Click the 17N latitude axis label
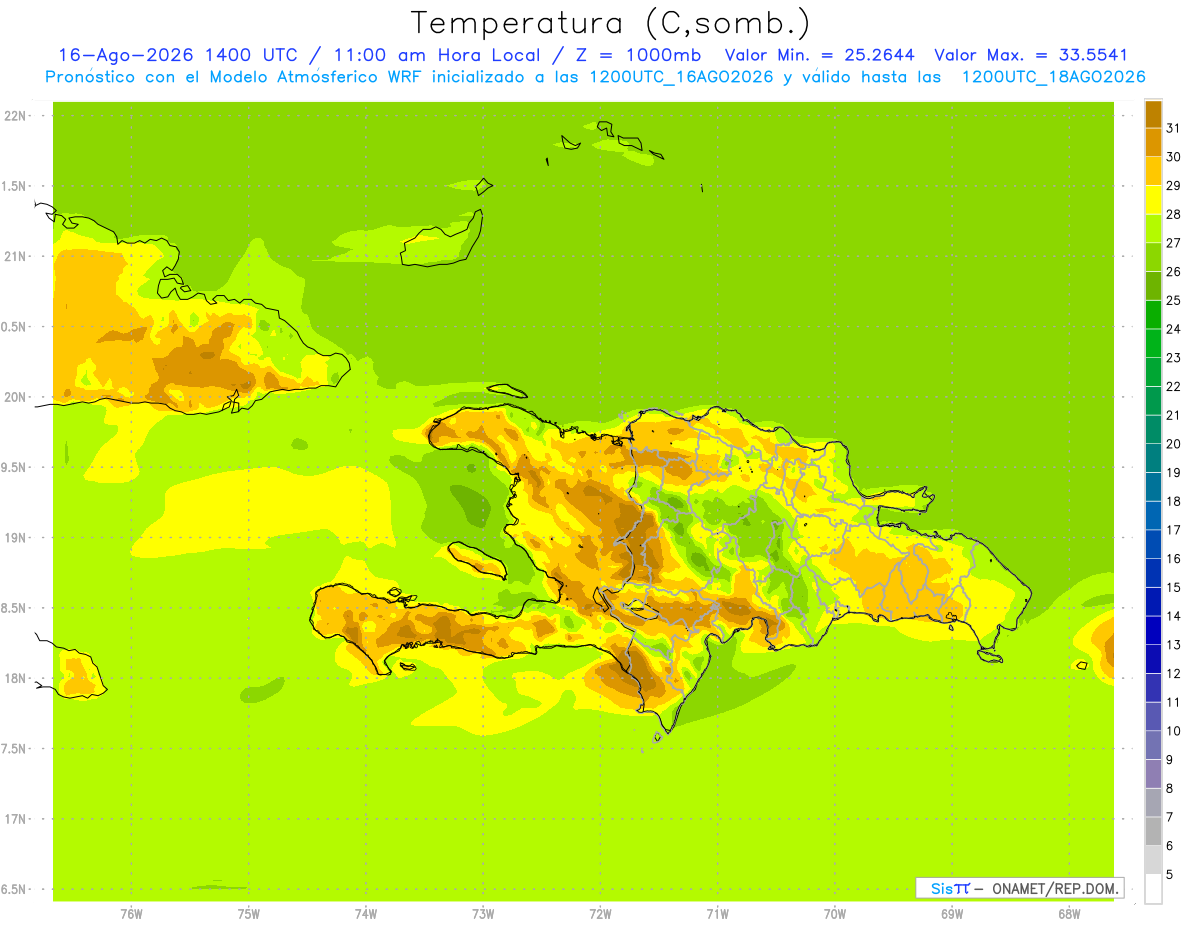Image resolution: width=1200 pixels, height=927 pixels. [x=14, y=819]
